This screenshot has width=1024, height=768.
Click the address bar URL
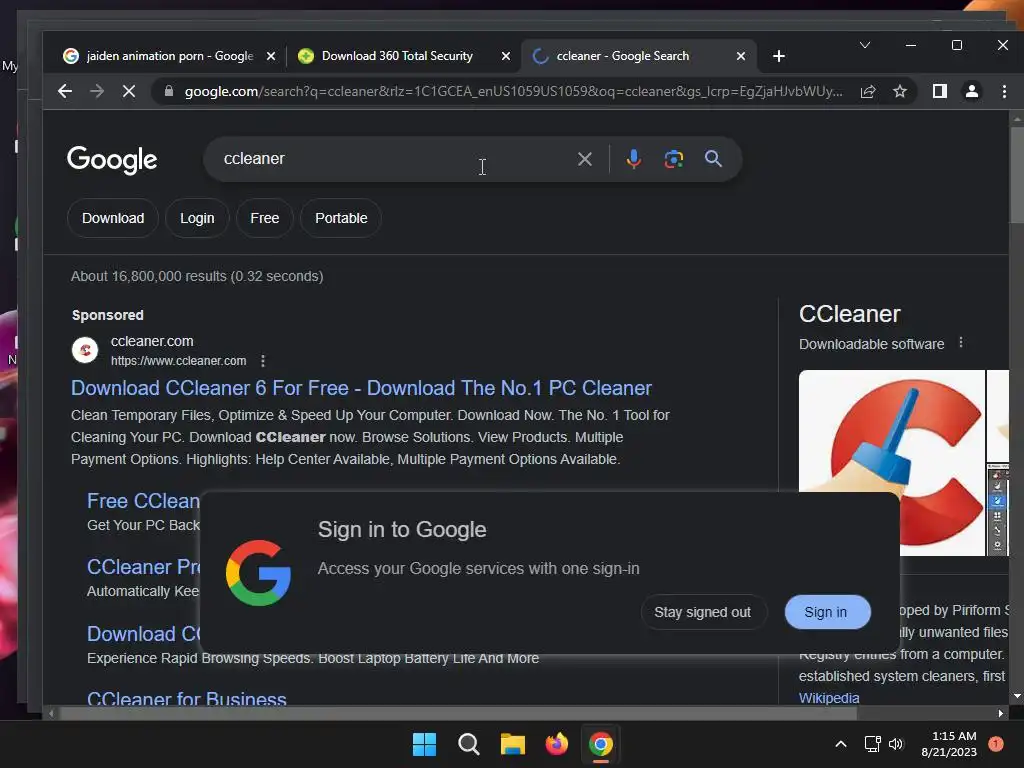[x=513, y=91]
